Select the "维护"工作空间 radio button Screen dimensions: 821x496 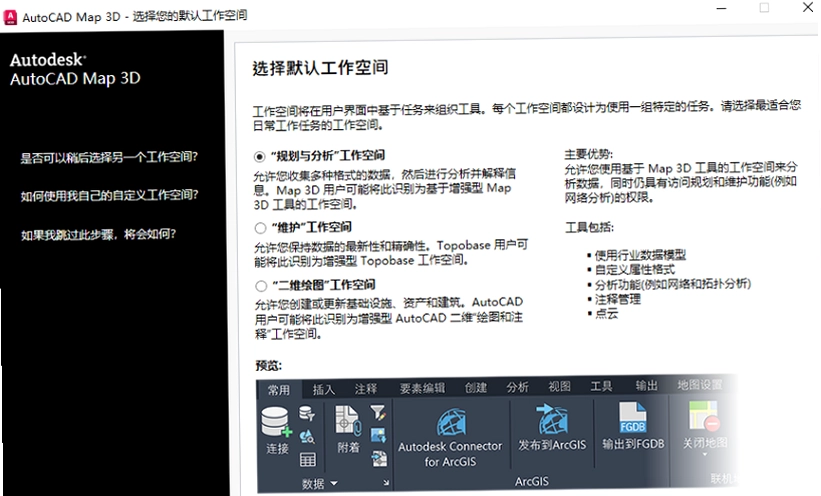[x=260, y=228]
